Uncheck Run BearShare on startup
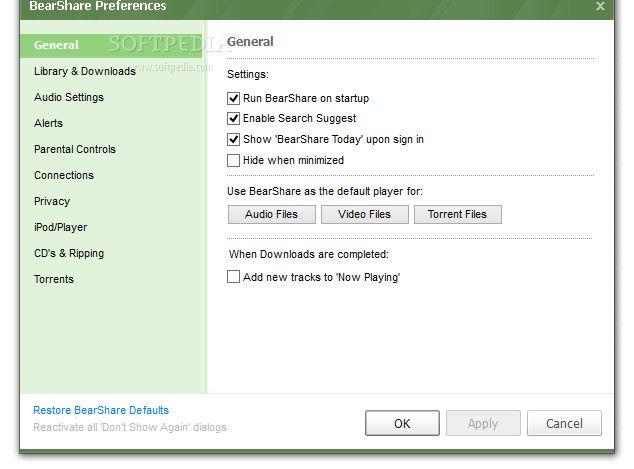The height and width of the screenshot is (469, 634). (233, 98)
